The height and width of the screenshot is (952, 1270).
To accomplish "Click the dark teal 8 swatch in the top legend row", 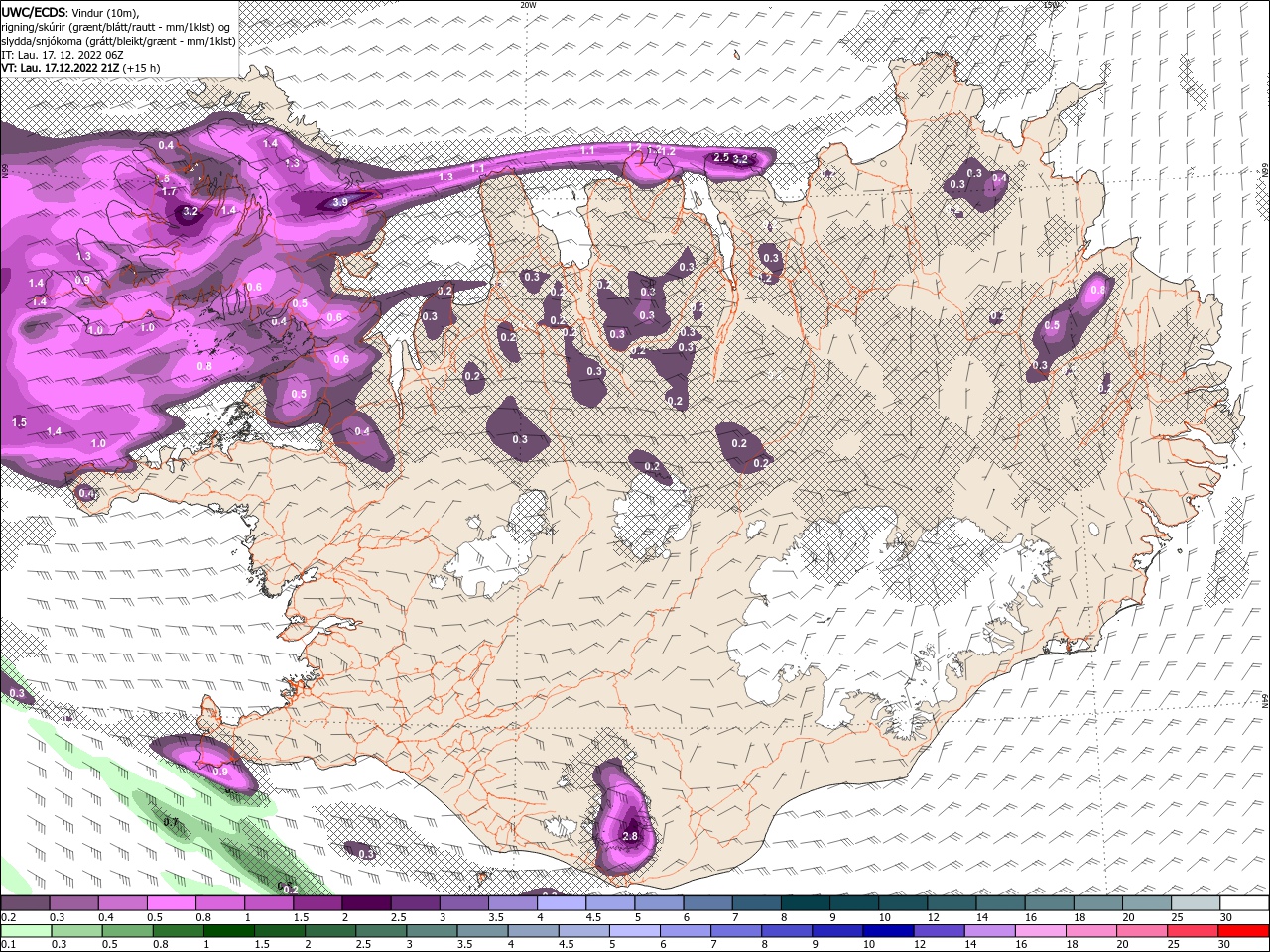I will [x=805, y=903].
